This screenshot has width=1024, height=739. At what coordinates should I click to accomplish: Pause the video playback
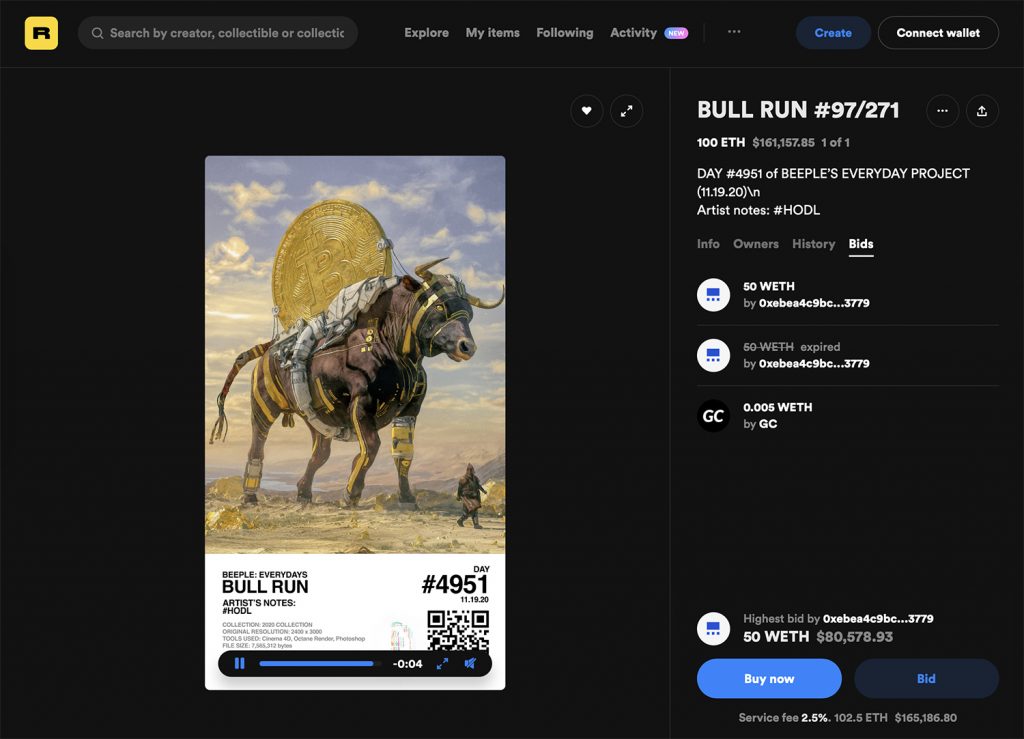pyautogui.click(x=240, y=663)
